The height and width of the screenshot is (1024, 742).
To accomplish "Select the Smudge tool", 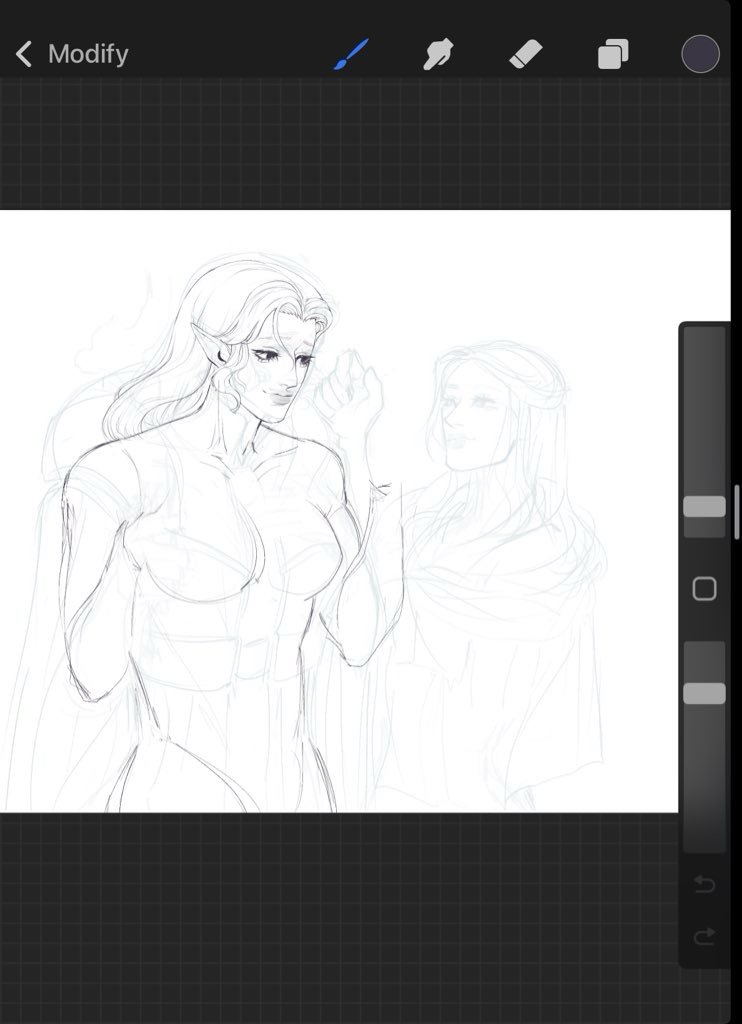I will pyautogui.click(x=438, y=54).
